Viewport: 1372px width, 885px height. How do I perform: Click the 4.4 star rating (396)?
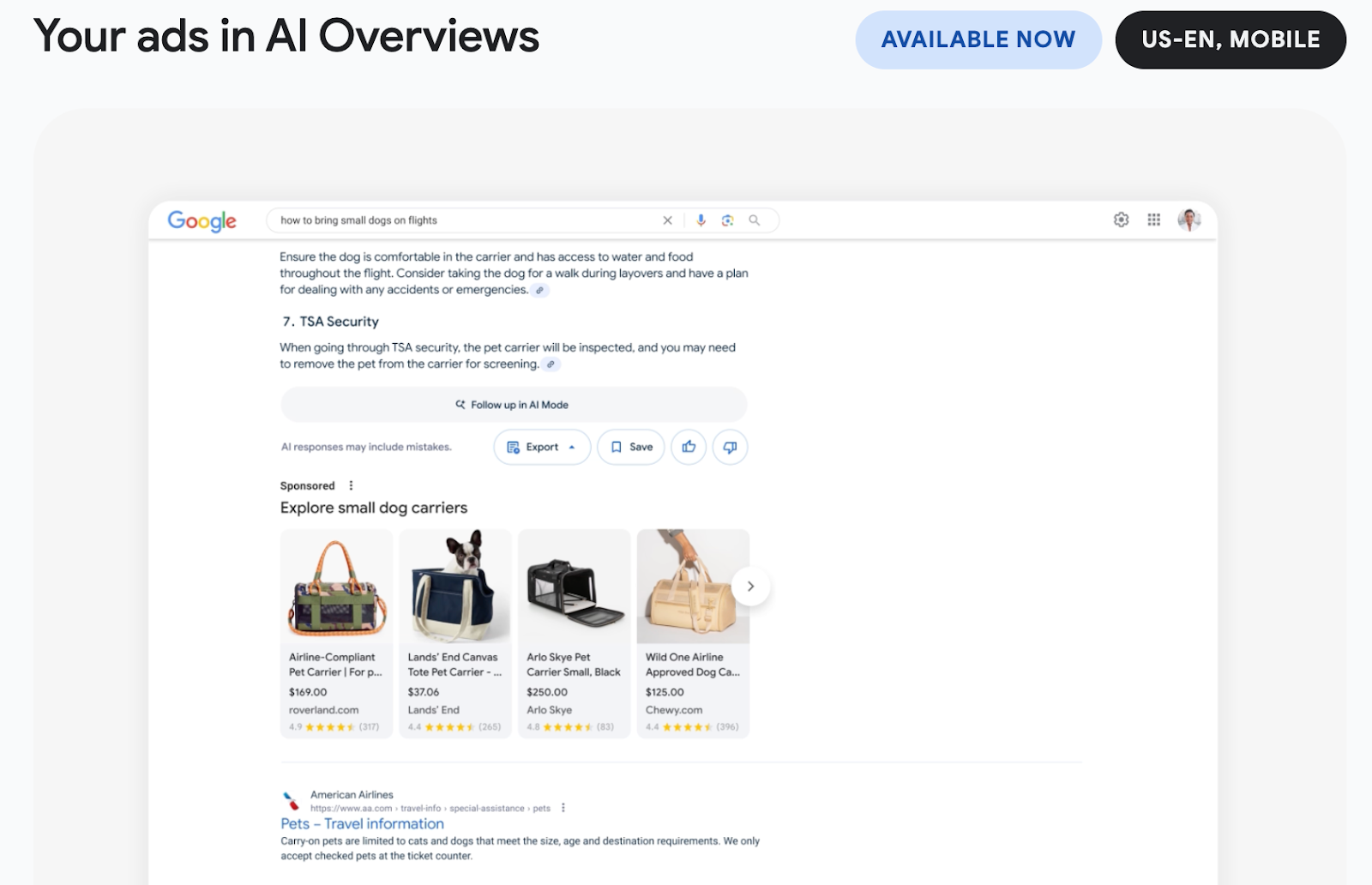pyautogui.click(x=692, y=727)
